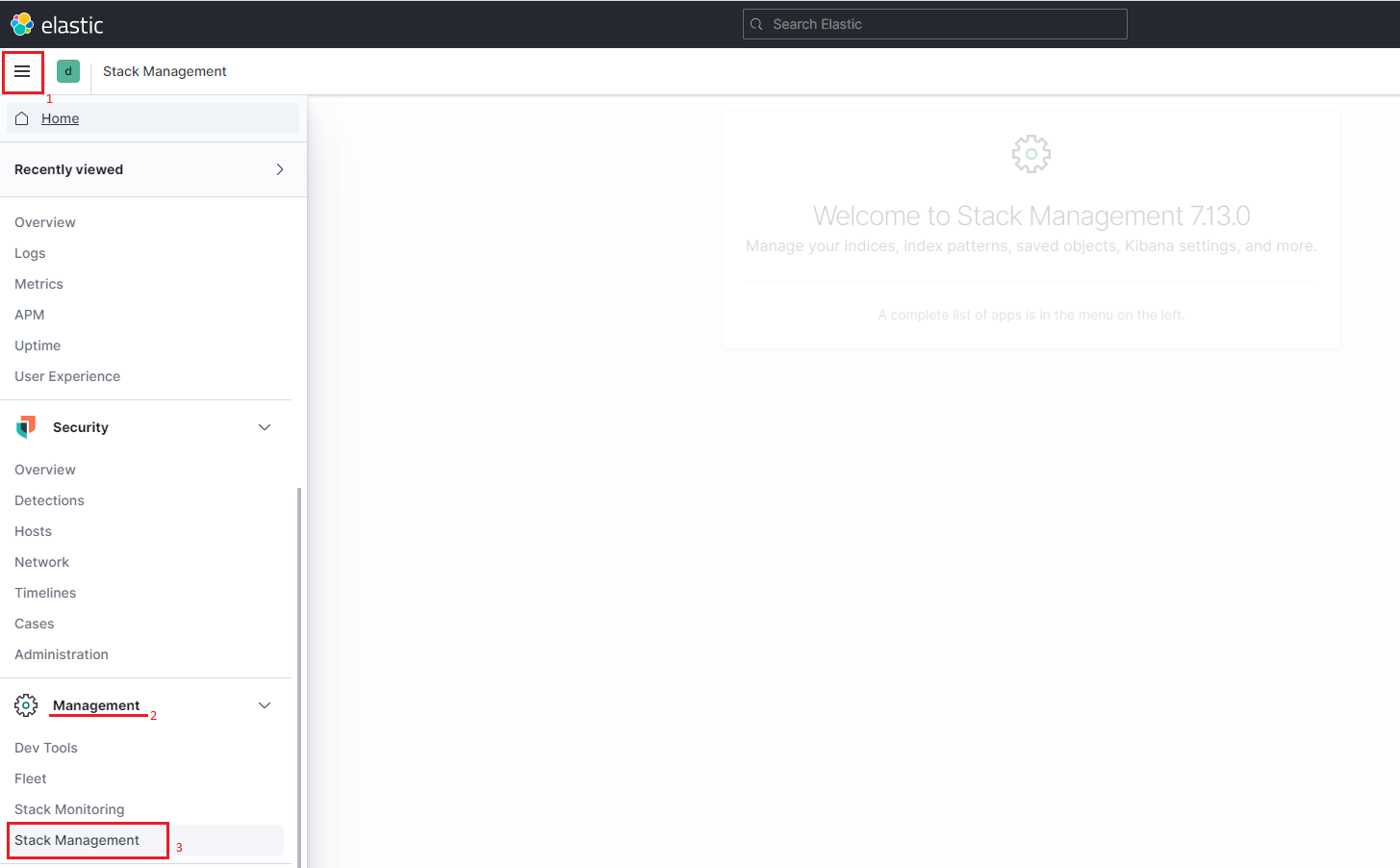The image size is (1400, 868).
Task: Click inside the Search Elastic field
Action: click(933, 23)
